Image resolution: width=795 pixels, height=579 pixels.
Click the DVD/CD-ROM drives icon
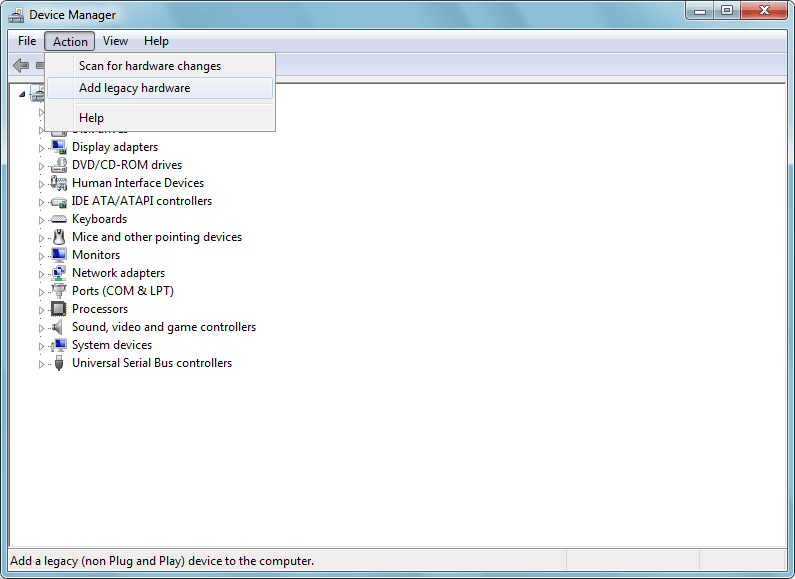59,165
